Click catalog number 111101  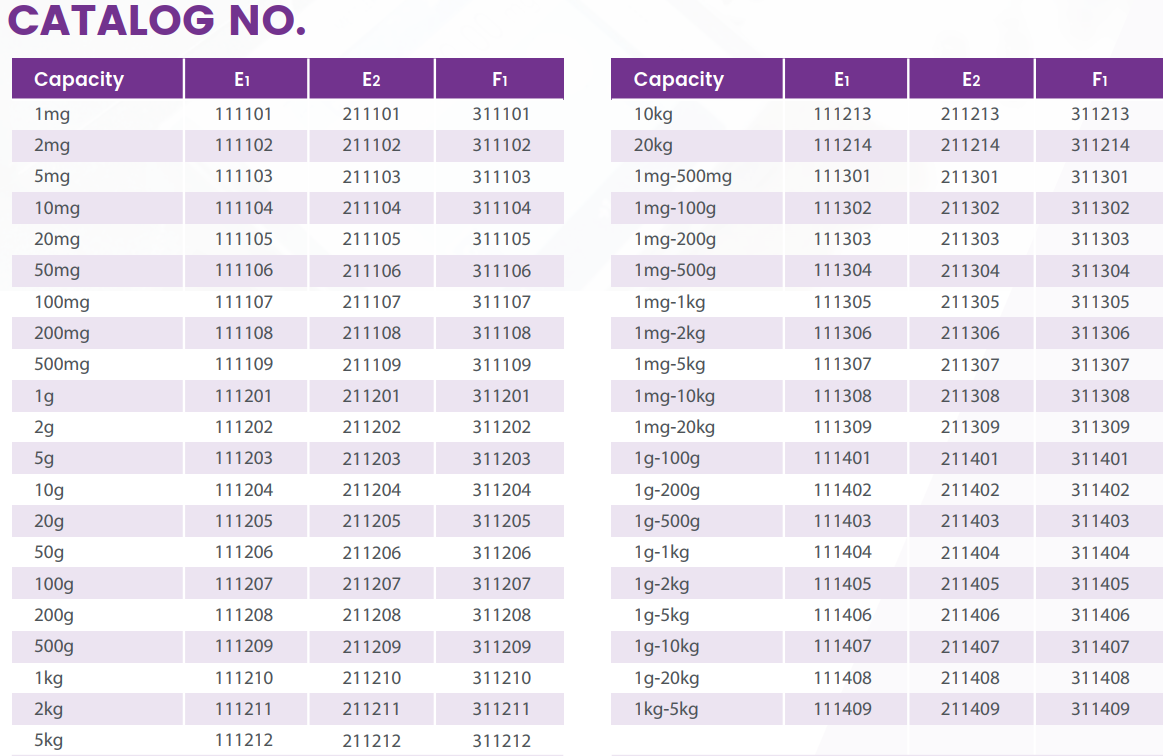pyautogui.click(x=243, y=114)
